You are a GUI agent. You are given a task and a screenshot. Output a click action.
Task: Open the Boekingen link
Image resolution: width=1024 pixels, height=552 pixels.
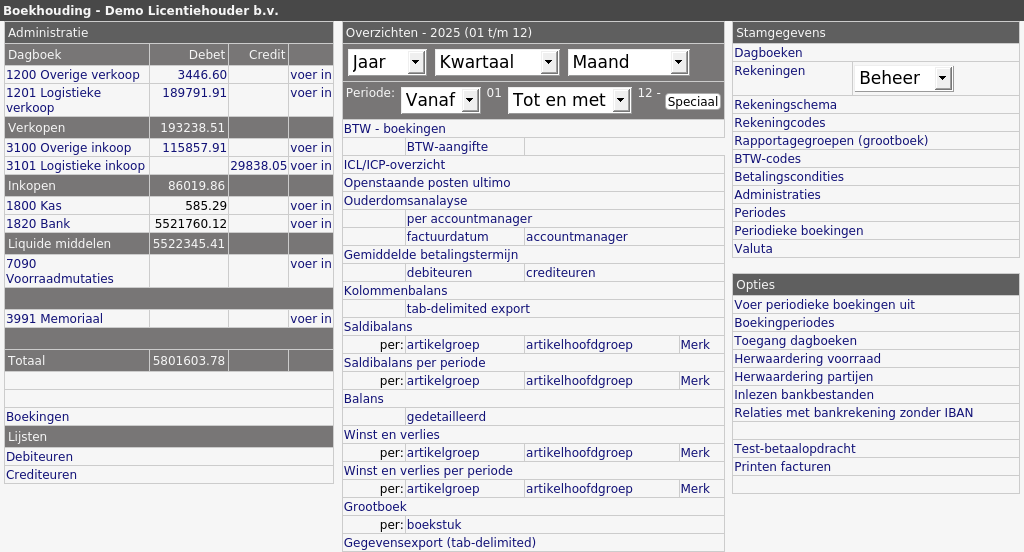click(37, 417)
